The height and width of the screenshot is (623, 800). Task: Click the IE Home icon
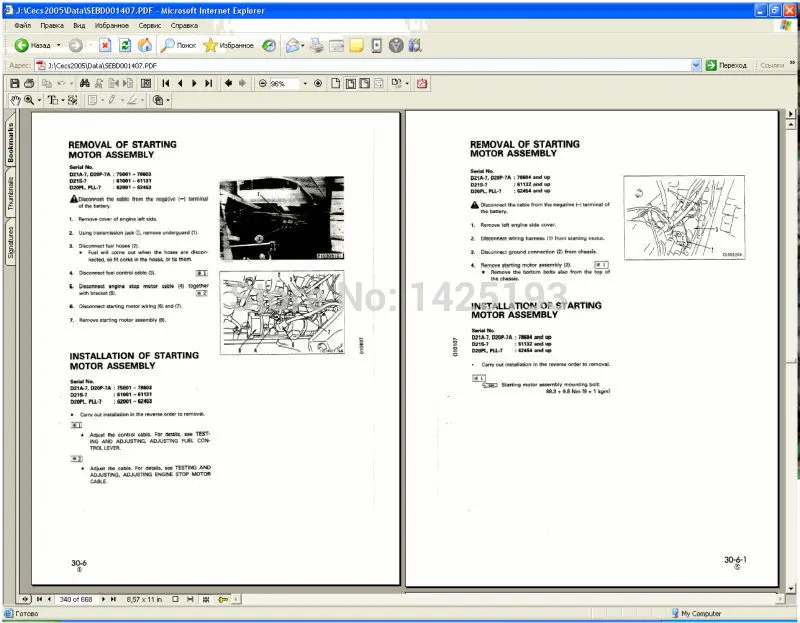[x=145, y=45]
